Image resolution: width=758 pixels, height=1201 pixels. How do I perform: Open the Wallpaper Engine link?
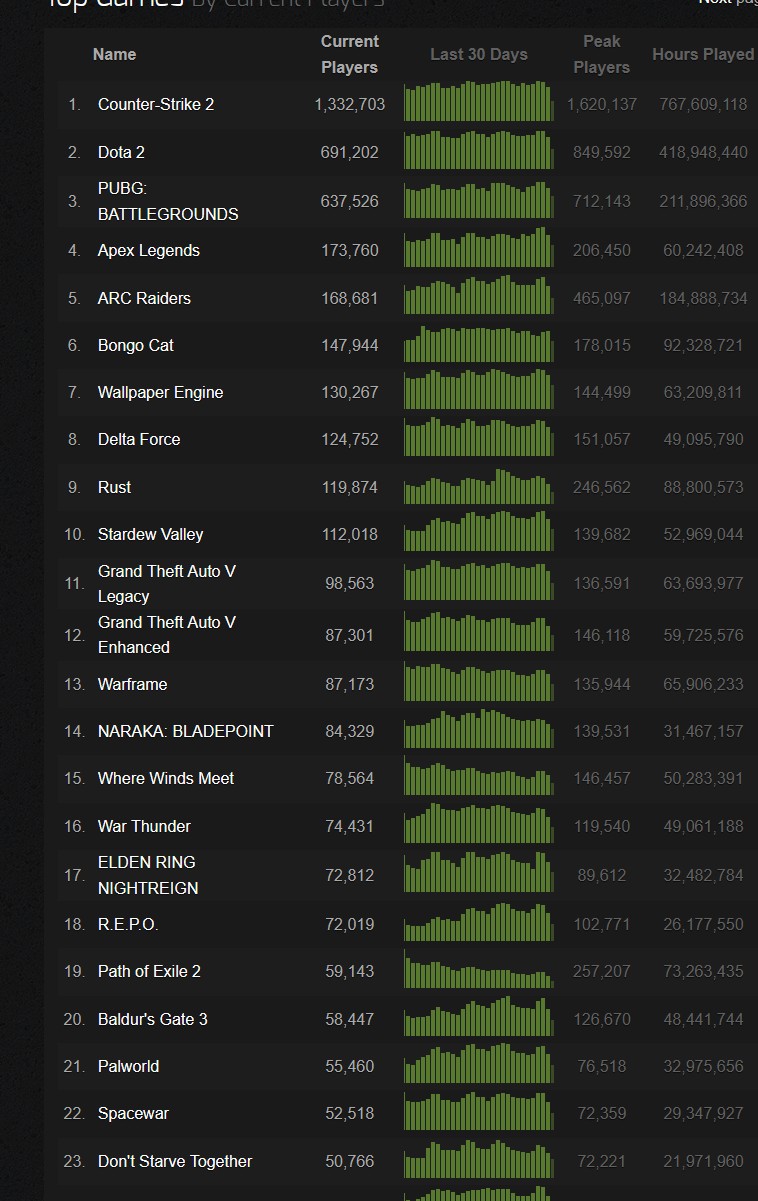pos(161,392)
